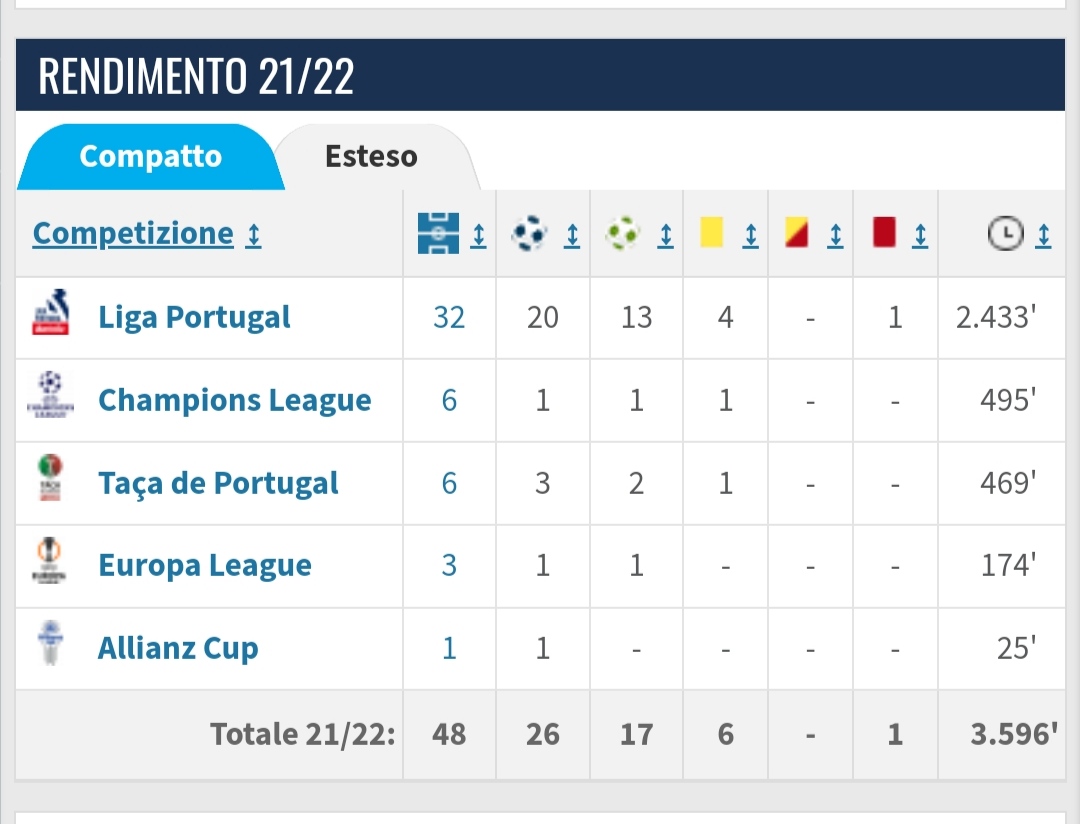Click the minutes played clock icon
The height and width of the screenshot is (824, 1080).
click(1006, 234)
